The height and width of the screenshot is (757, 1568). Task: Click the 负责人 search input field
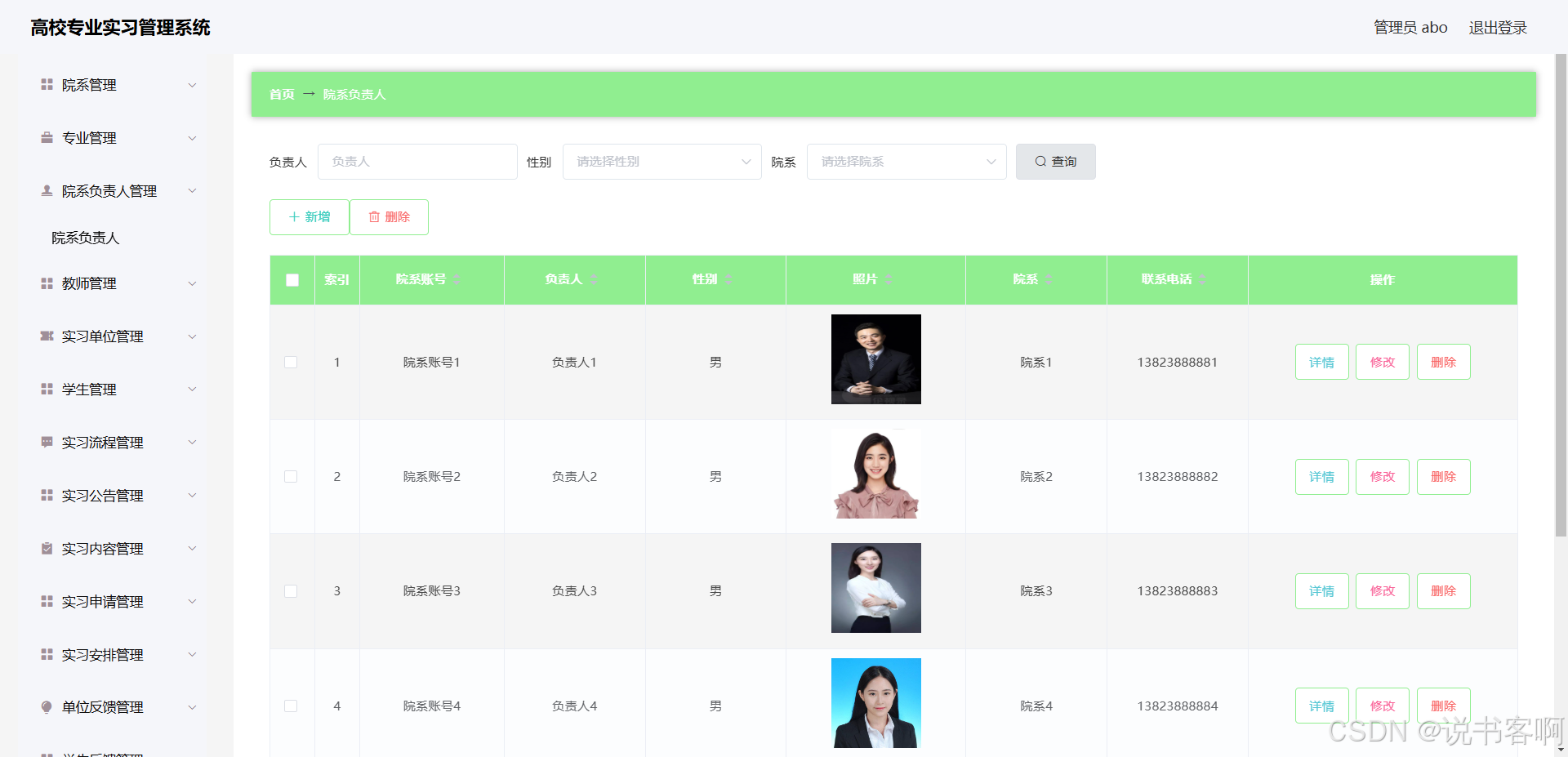[x=417, y=162]
